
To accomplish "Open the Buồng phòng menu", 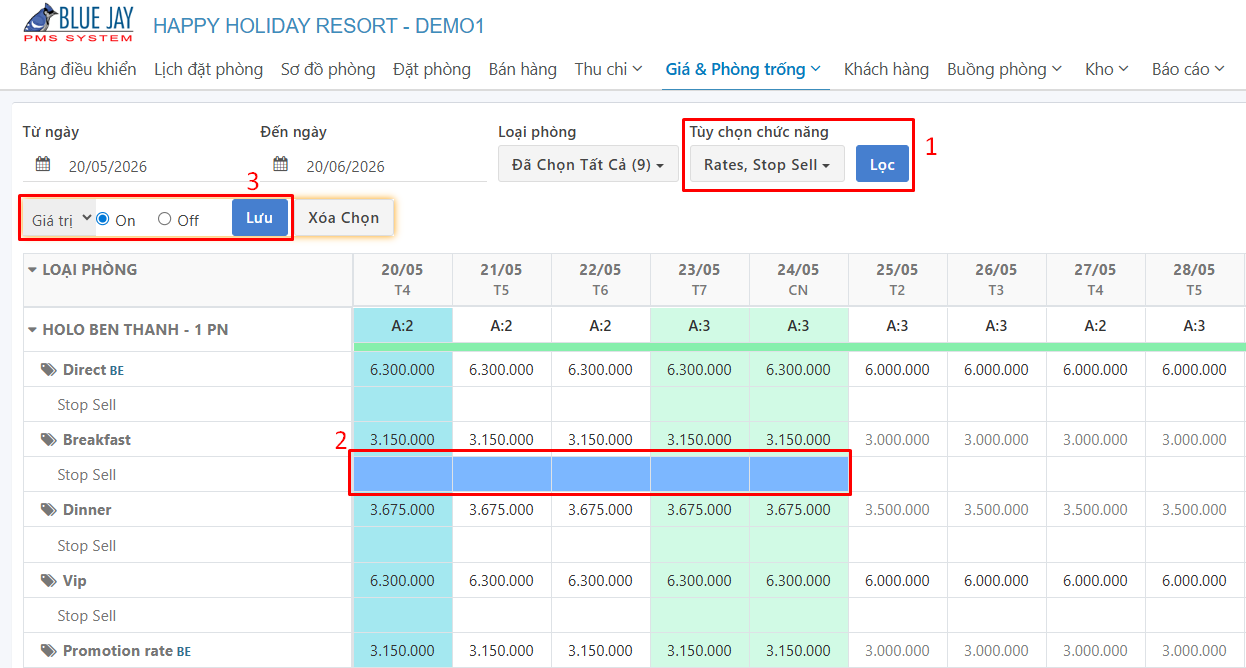I will tap(1004, 69).
